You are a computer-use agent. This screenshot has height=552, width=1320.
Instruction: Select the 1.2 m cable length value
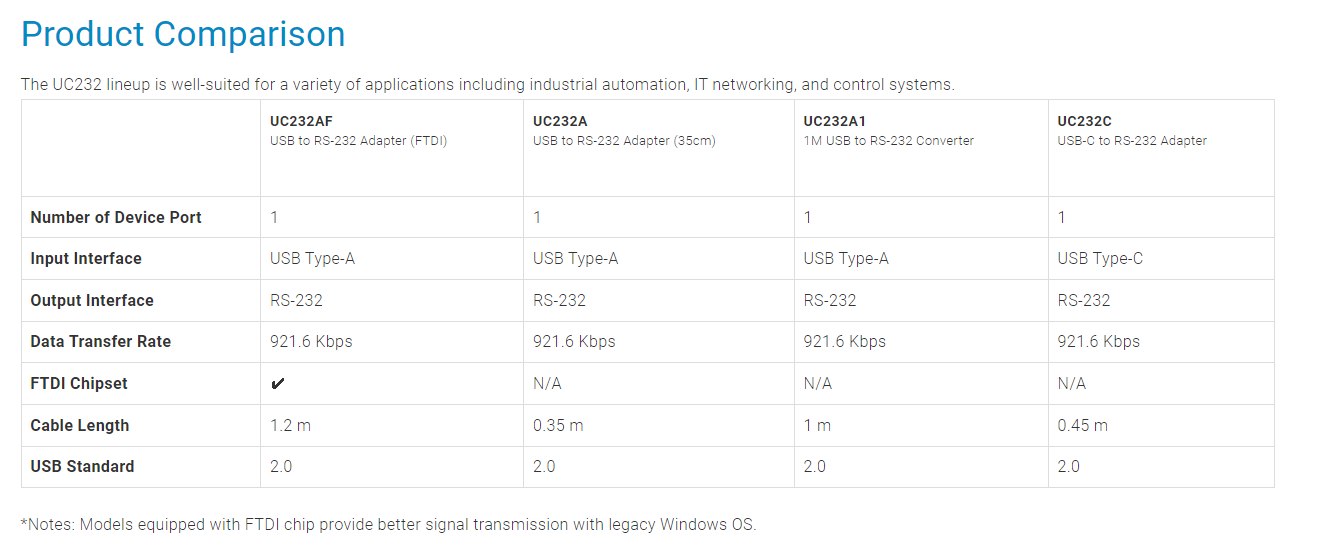[290, 425]
